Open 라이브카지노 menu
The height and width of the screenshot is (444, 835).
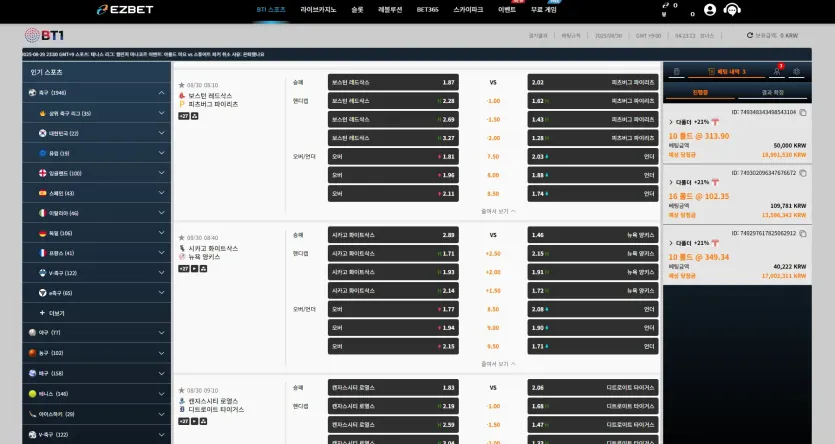pos(318,10)
